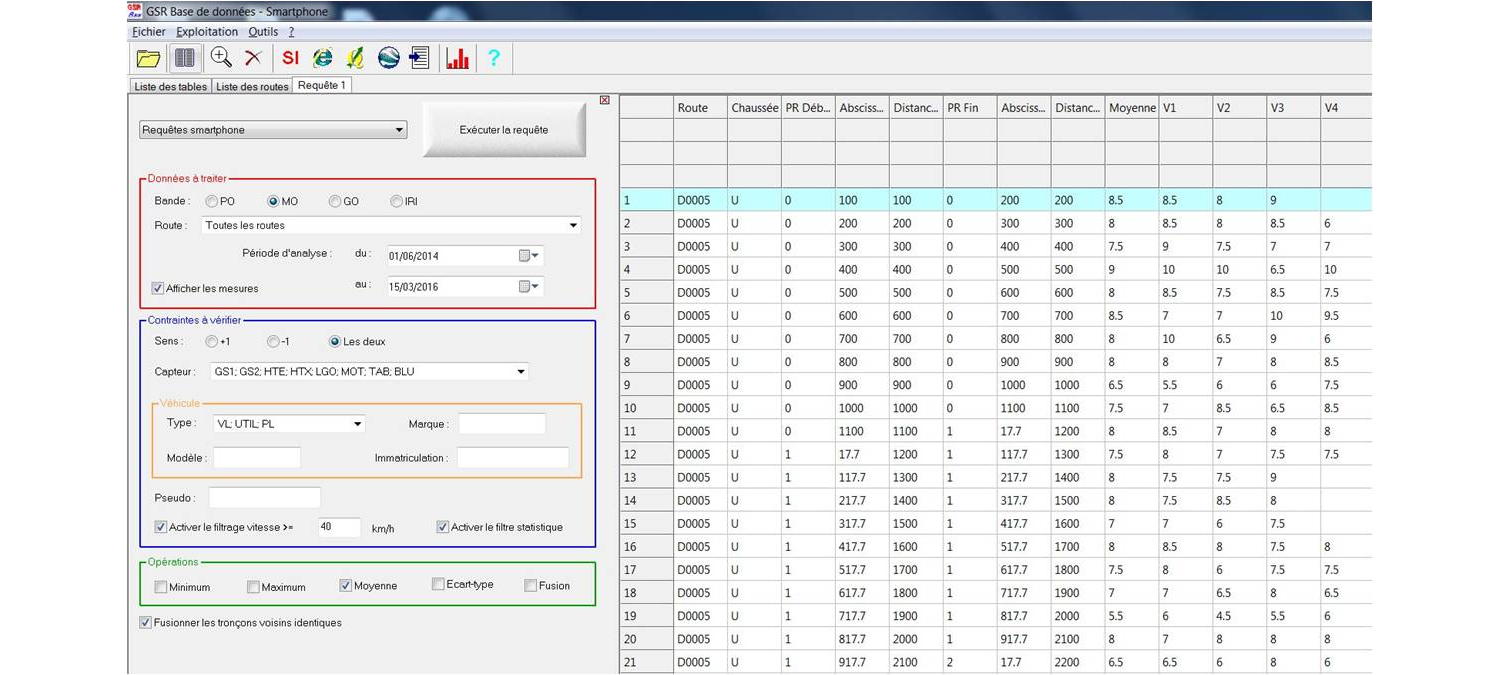
Task: Click the Moyenne column header
Action: [1131, 108]
